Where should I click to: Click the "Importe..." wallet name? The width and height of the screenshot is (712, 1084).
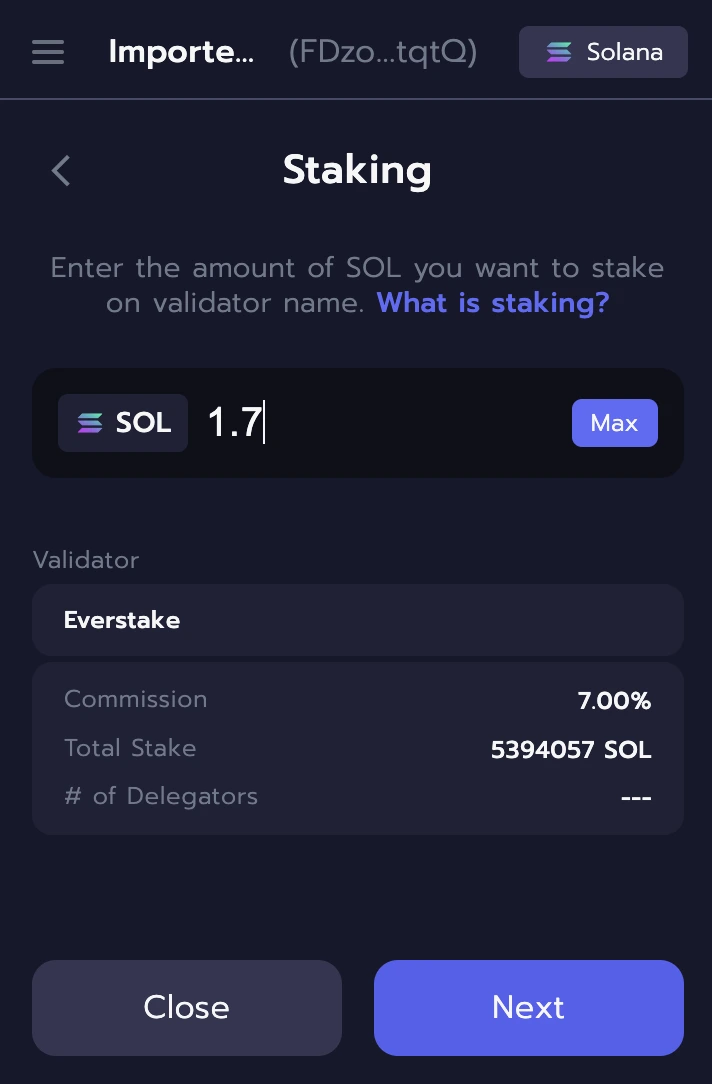point(180,52)
